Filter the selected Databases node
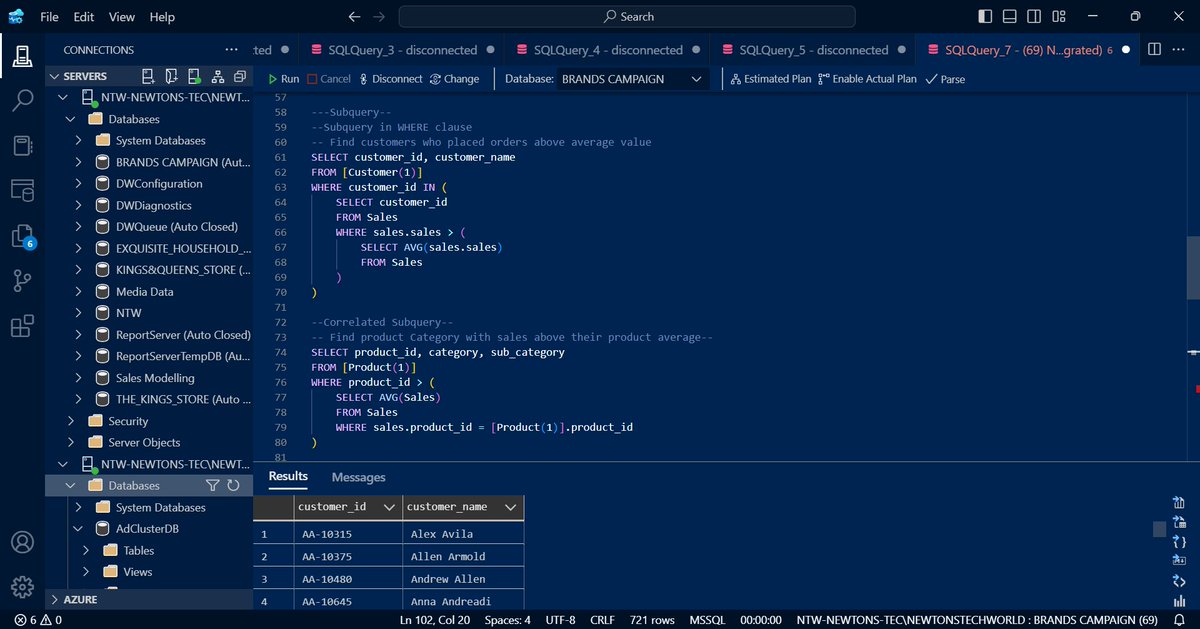Screen dimensions: 1200x629 pos(212,485)
